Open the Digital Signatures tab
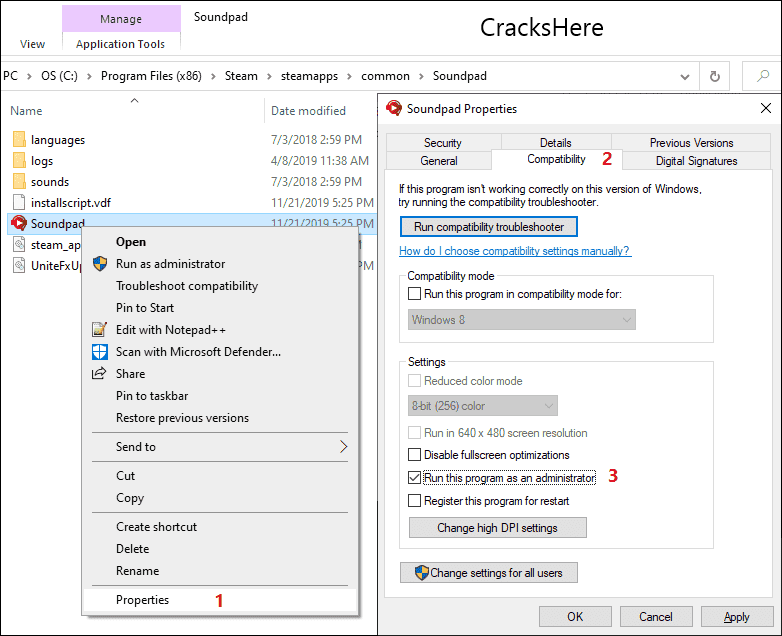The height and width of the screenshot is (636, 782). [x=696, y=161]
